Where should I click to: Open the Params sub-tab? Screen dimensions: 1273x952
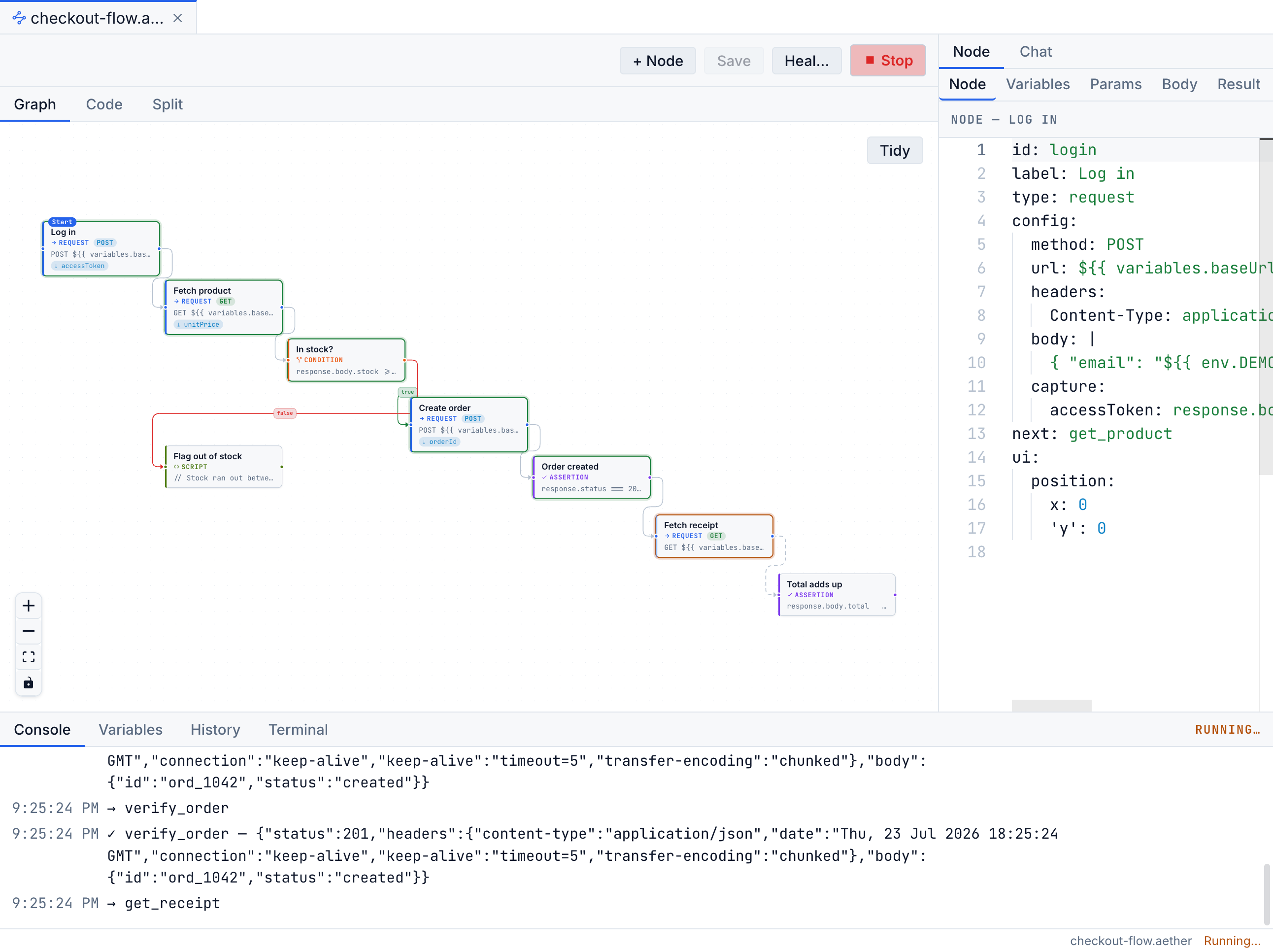click(x=1115, y=84)
